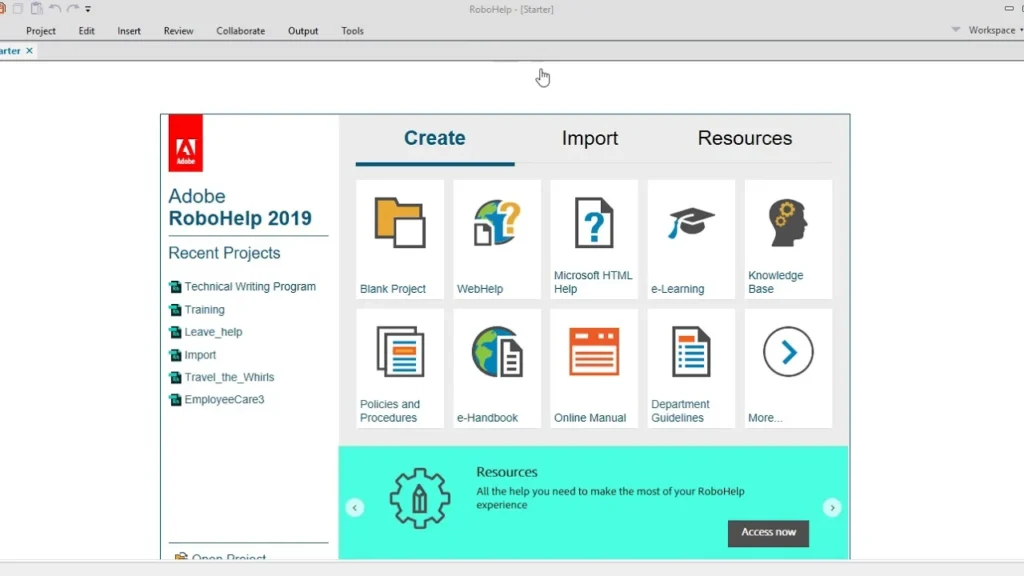Open the Collaborate menu
Viewport: 1024px width, 576px height.
tap(240, 31)
